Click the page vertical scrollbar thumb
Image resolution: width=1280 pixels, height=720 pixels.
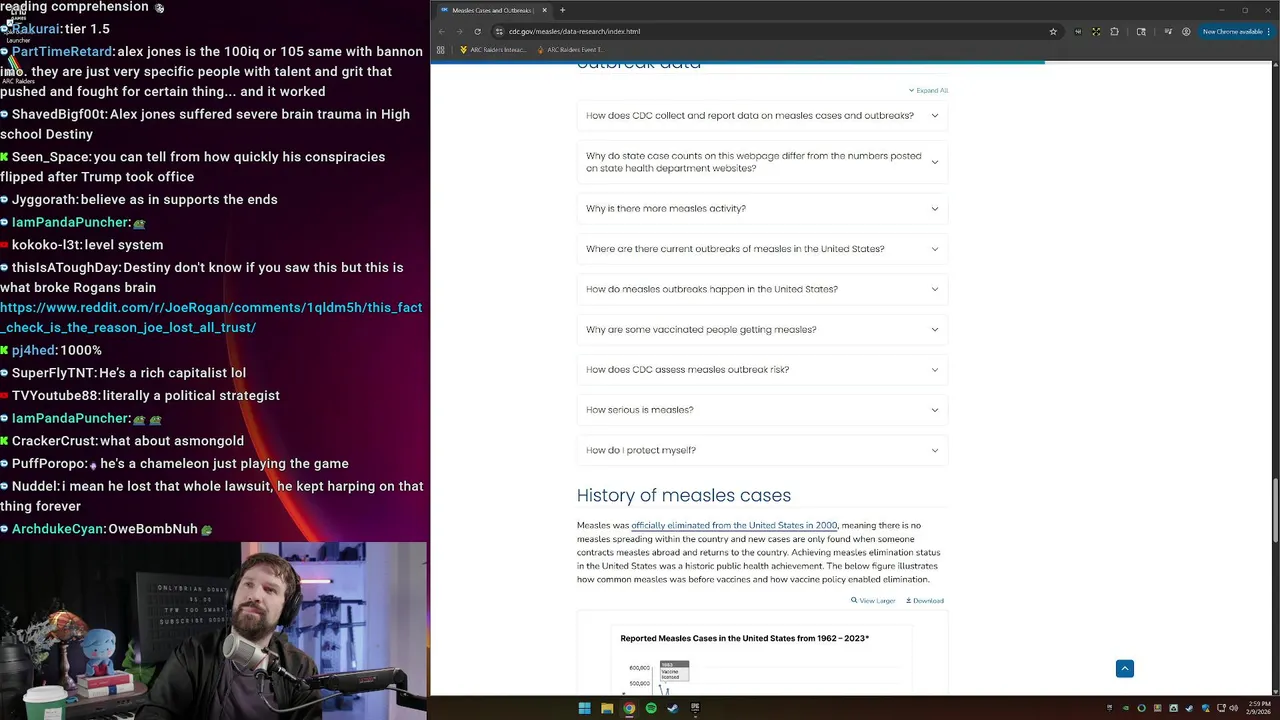coord(1275,512)
